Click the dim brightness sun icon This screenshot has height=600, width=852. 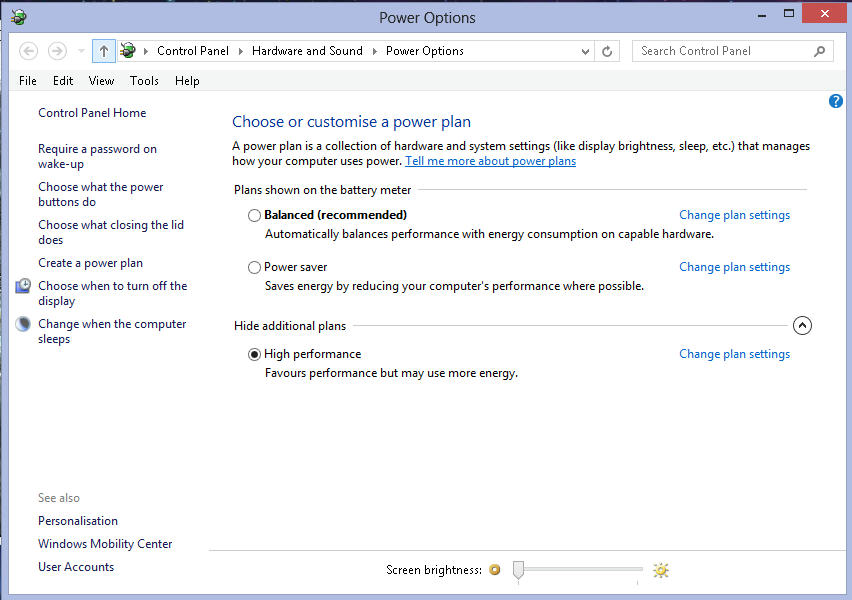[x=494, y=570]
